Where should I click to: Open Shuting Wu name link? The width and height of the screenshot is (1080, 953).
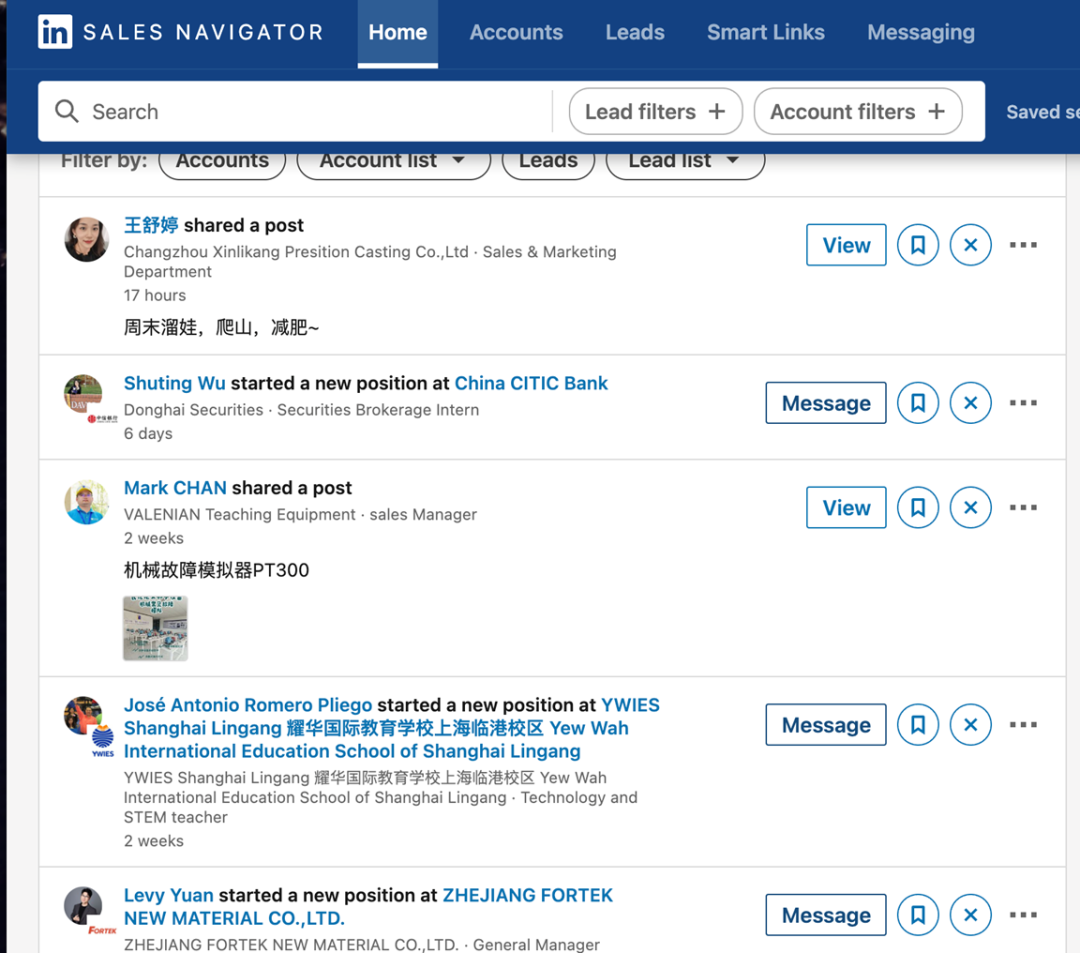[174, 383]
